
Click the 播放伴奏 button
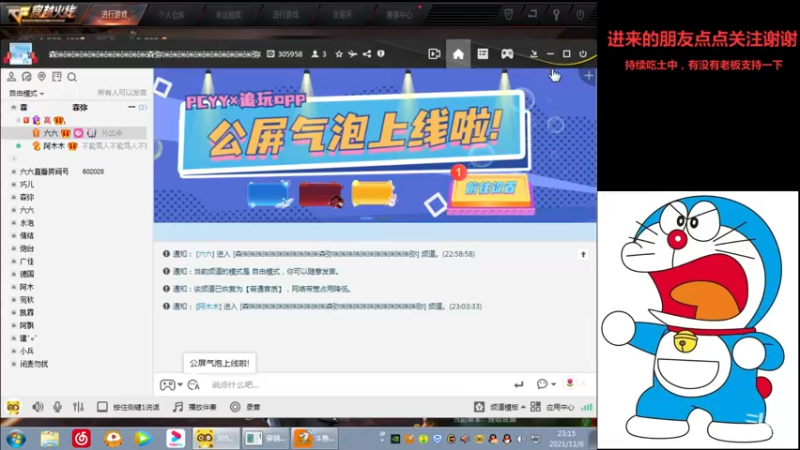(x=194, y=407)
